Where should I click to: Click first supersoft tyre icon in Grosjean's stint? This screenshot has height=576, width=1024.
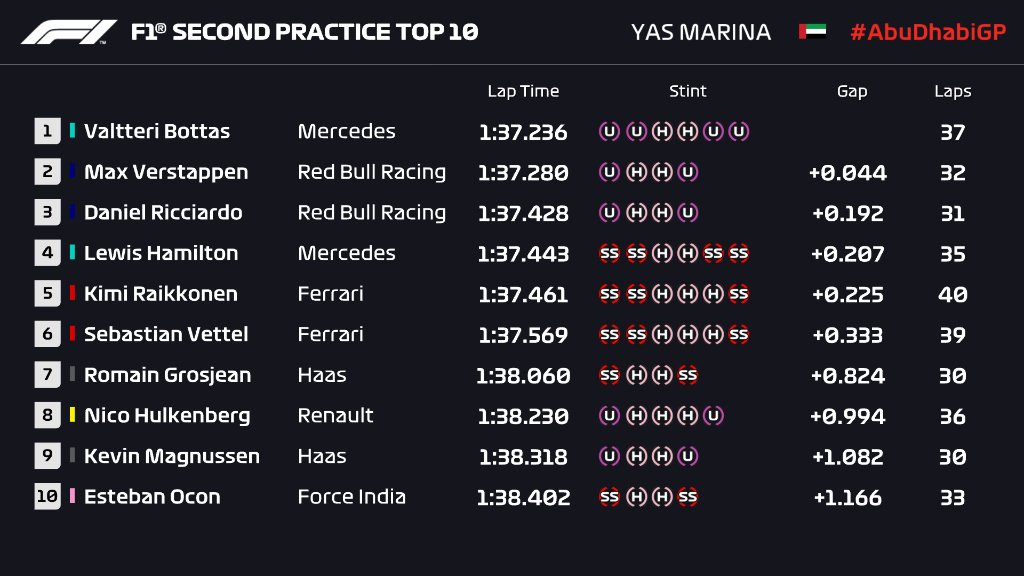pyautogui.click(x=609, y=375)
